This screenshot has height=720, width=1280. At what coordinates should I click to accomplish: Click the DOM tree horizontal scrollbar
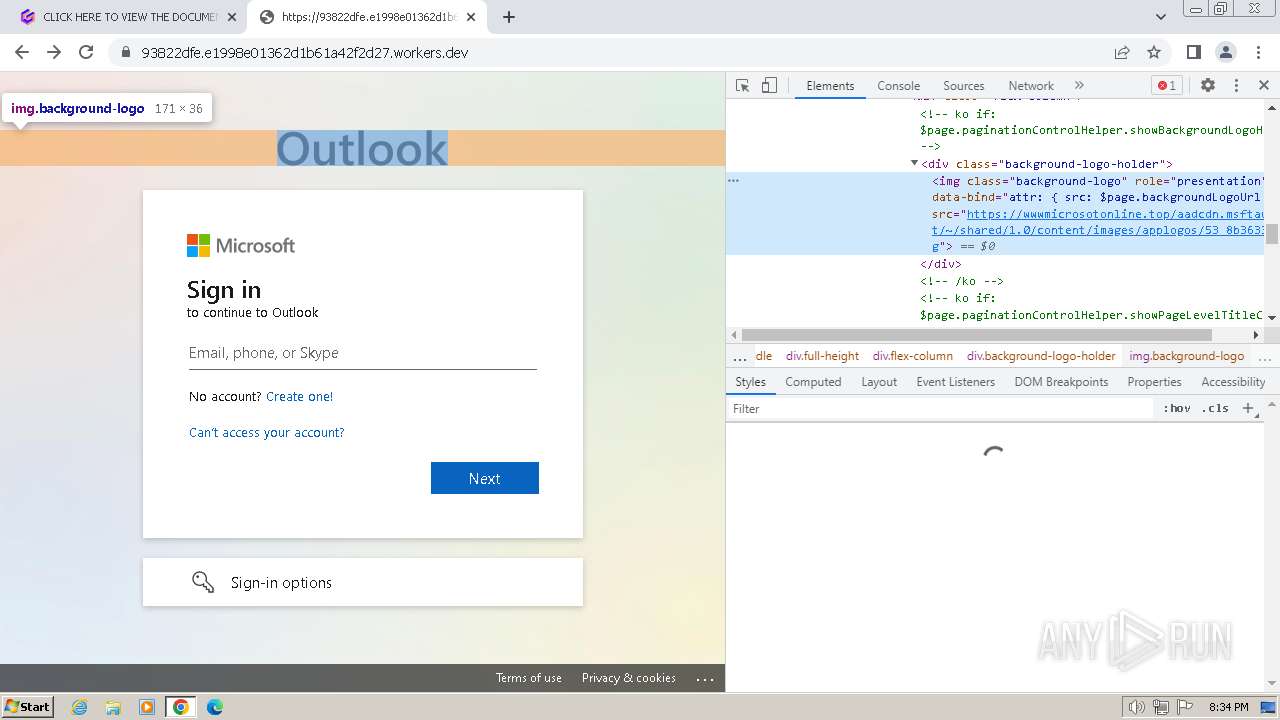[x=977, y=335]
